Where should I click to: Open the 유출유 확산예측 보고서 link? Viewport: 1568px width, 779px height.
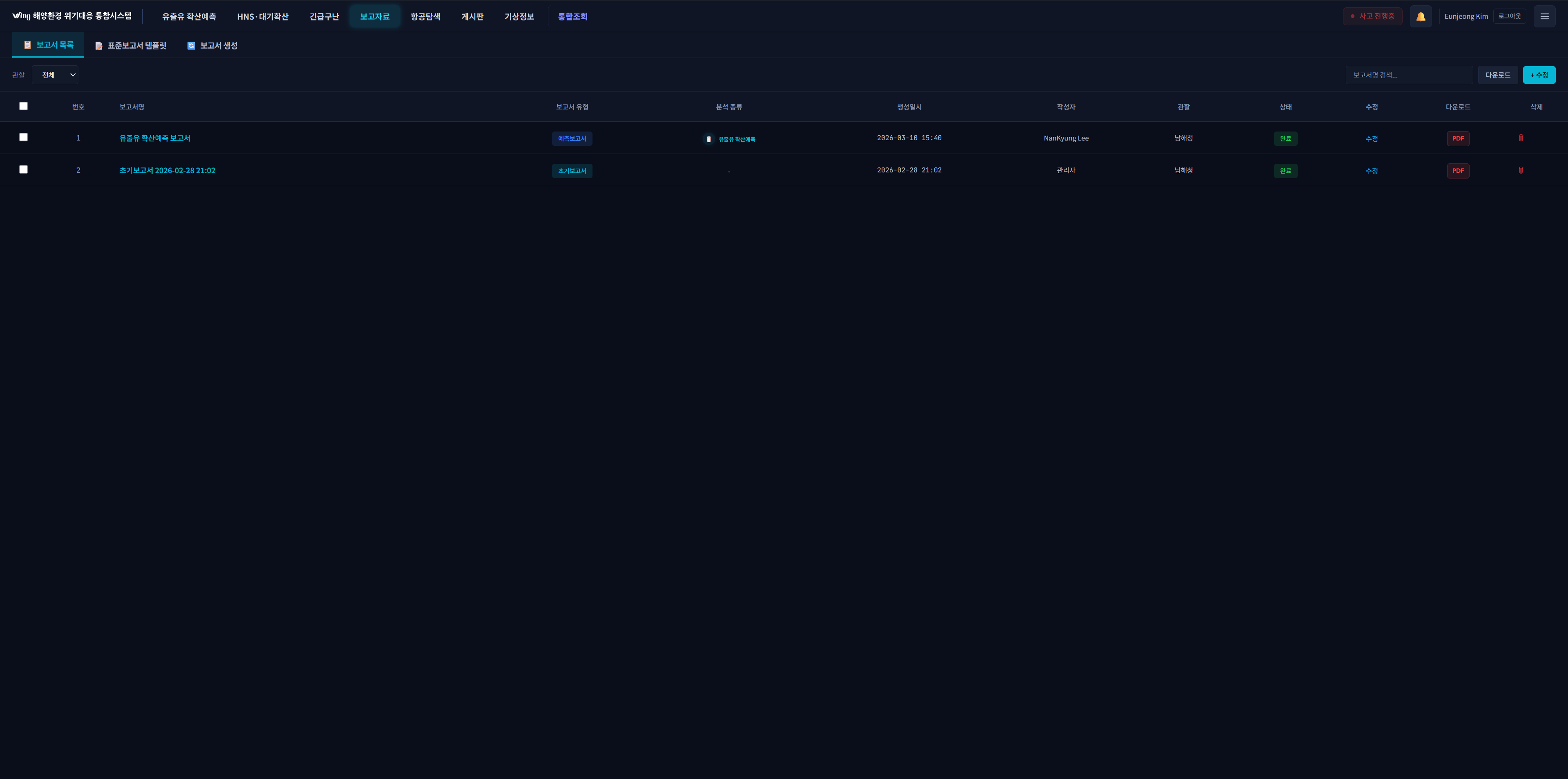(155, 138)
